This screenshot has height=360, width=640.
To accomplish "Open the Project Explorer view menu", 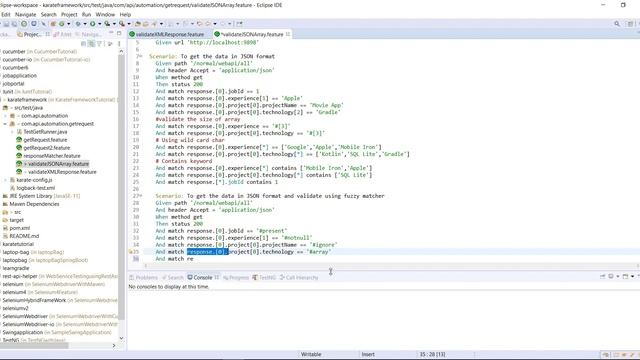I will pos(119,43).
